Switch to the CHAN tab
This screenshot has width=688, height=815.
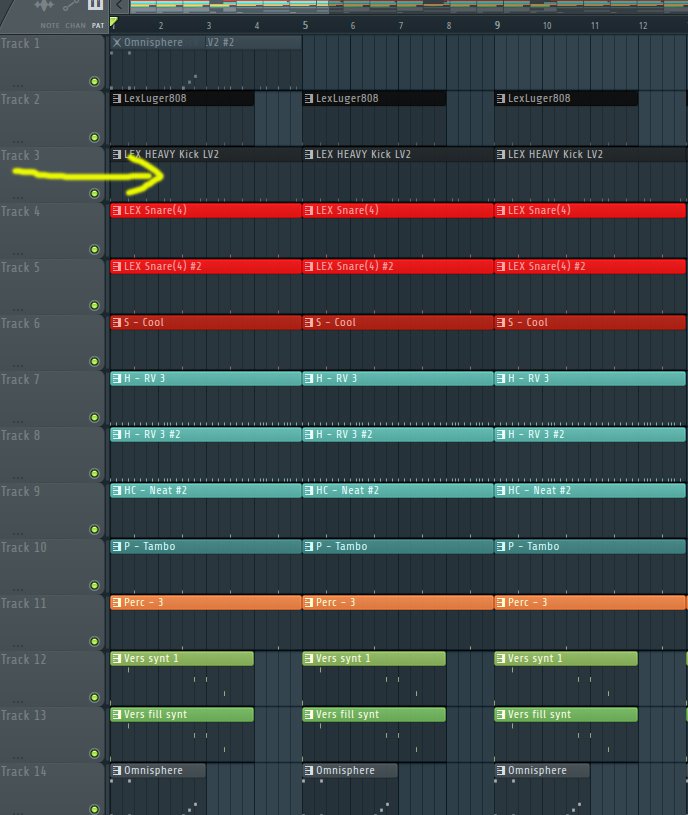click(75, 25)
